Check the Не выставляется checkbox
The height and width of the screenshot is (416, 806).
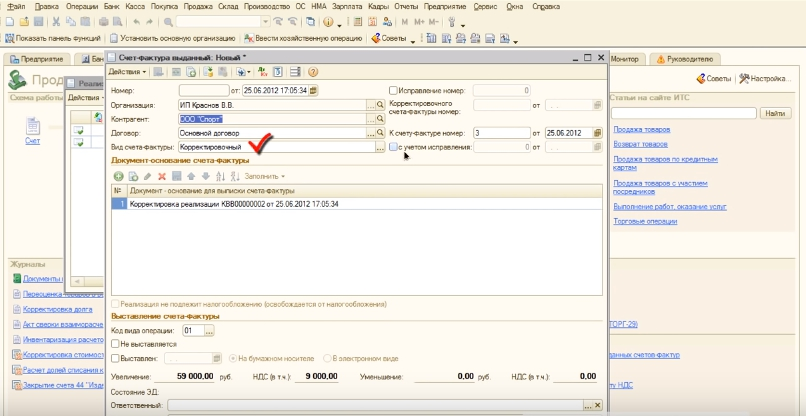click(115, 343)
